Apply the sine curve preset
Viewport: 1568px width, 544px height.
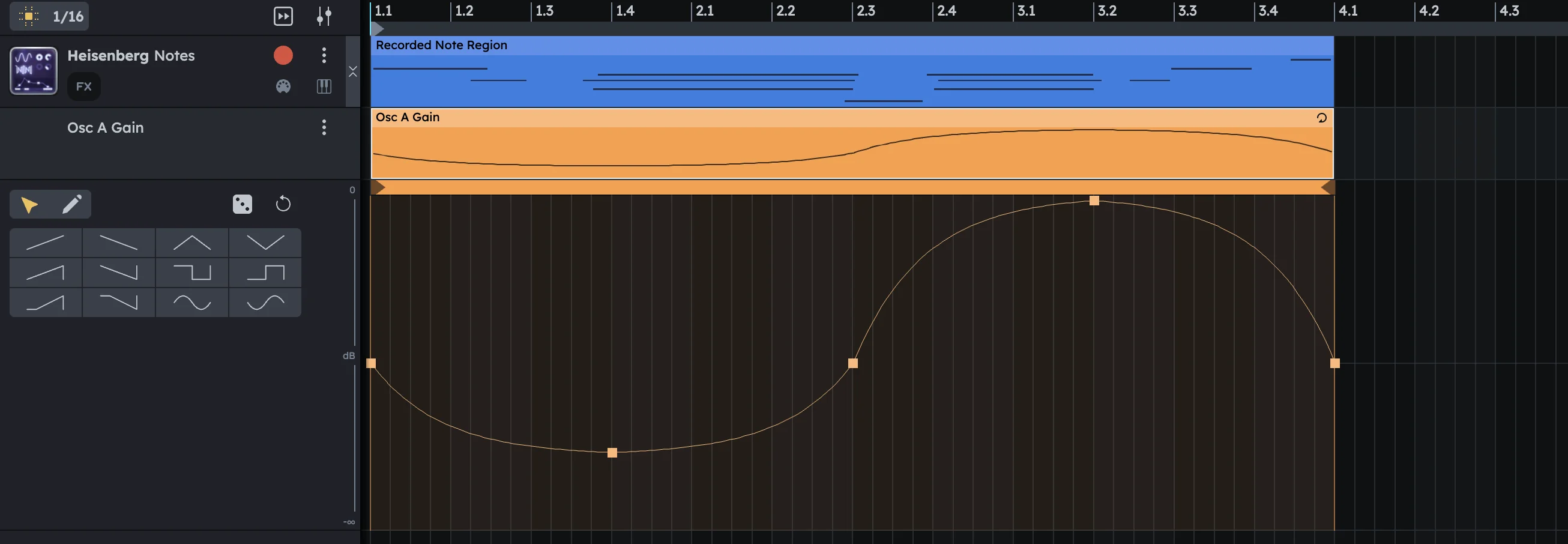click(192, 303)
